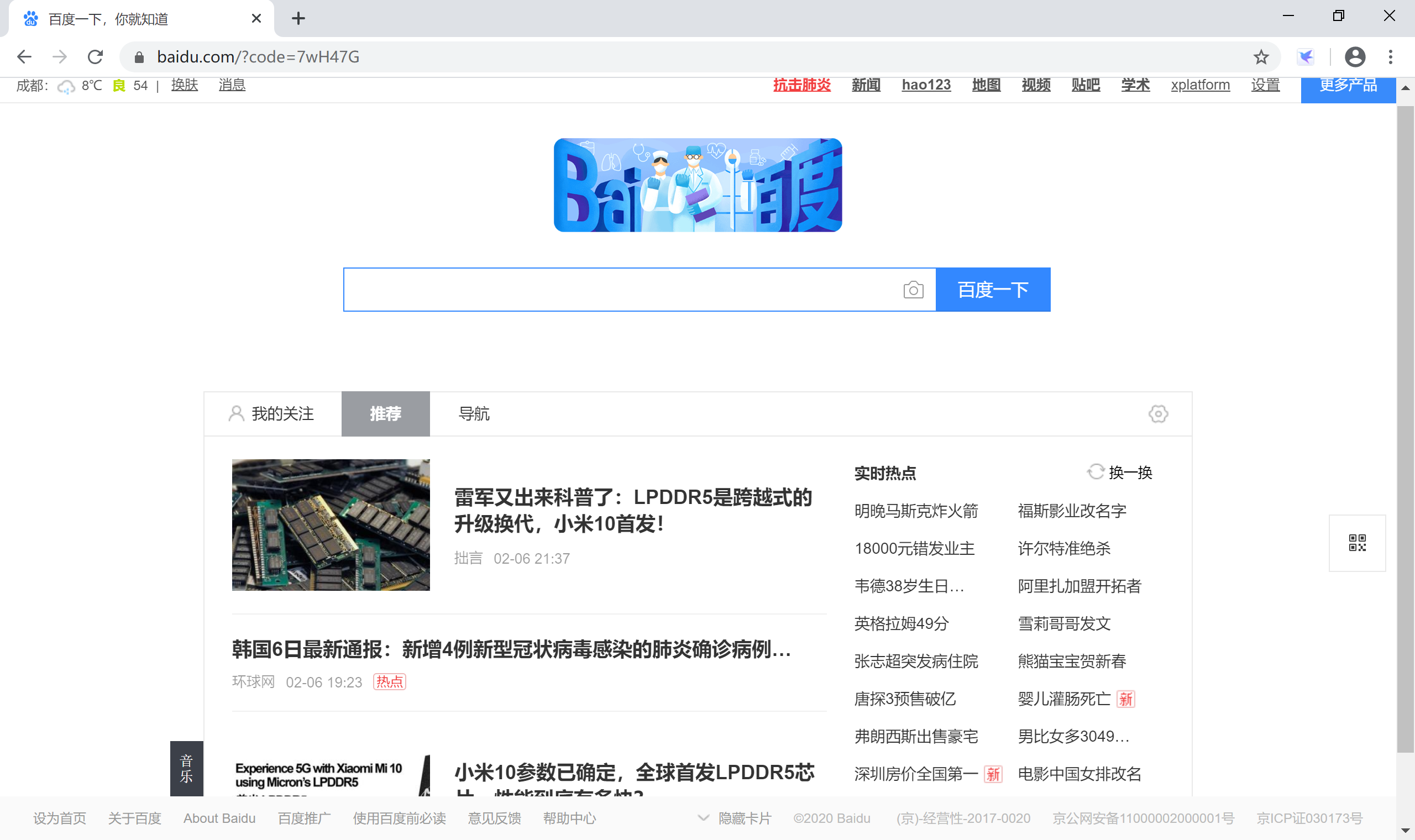
Task: Switch to 我的关注 tab
Action: [272, 414]
